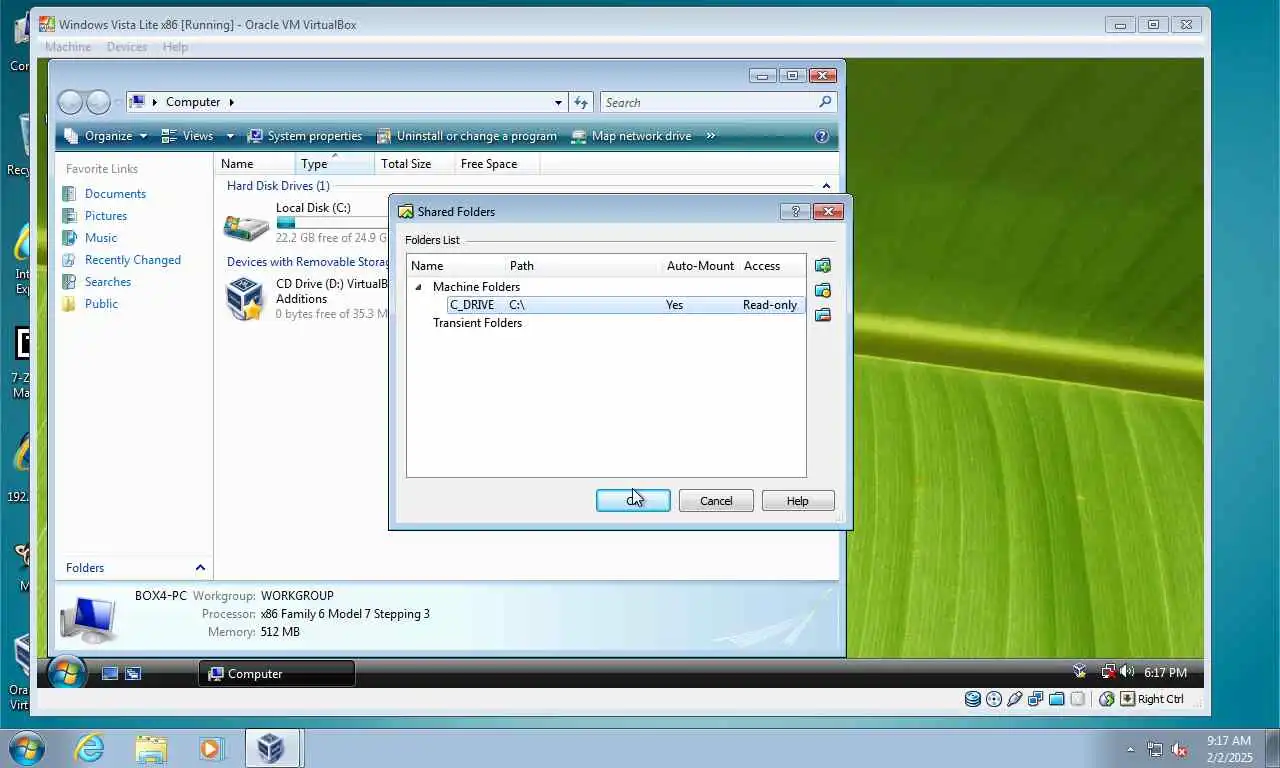Expand toolbar overflow chevron

(x=711, y=136)
